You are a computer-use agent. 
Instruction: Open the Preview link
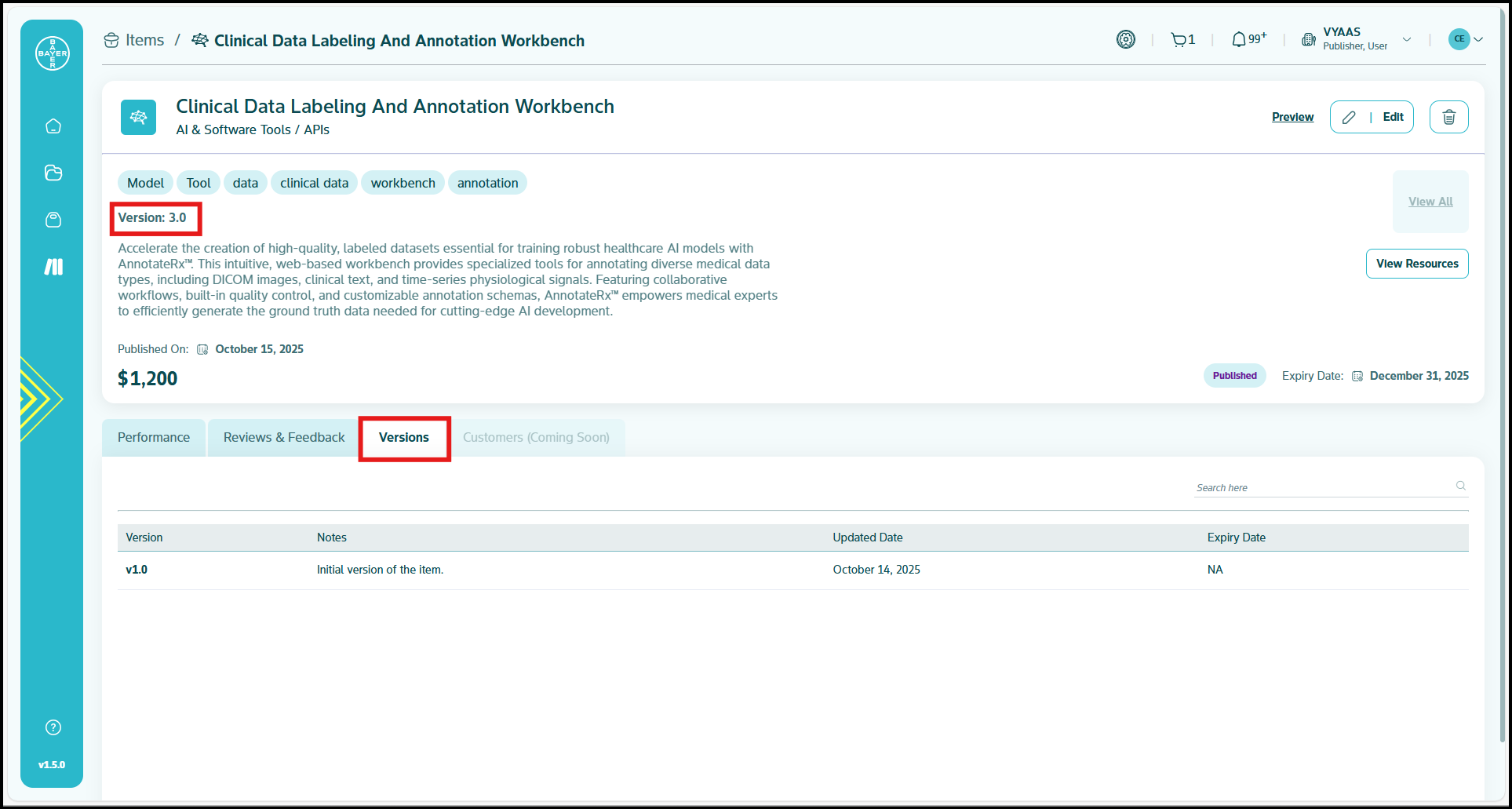[1292, 117]
